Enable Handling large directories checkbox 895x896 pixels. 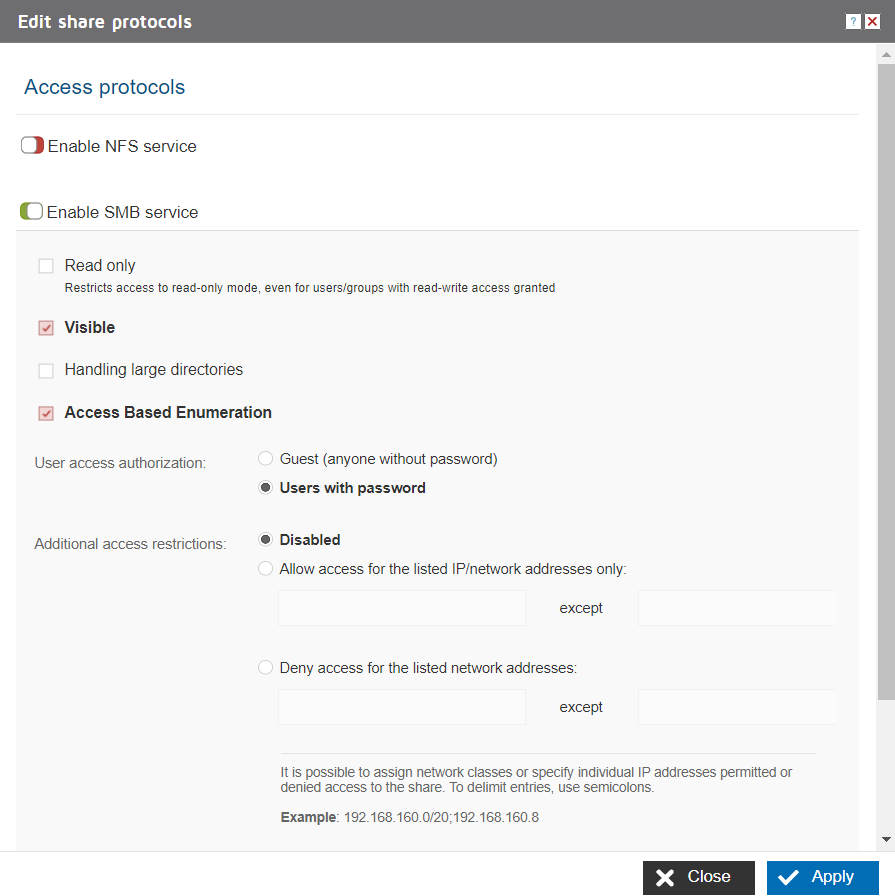[46, 370]
